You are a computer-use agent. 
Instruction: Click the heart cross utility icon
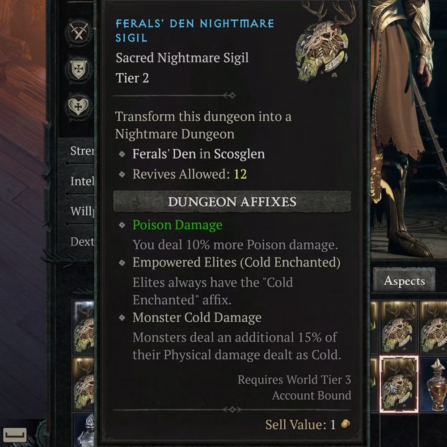pyautogui.click(x=78, y=107)
